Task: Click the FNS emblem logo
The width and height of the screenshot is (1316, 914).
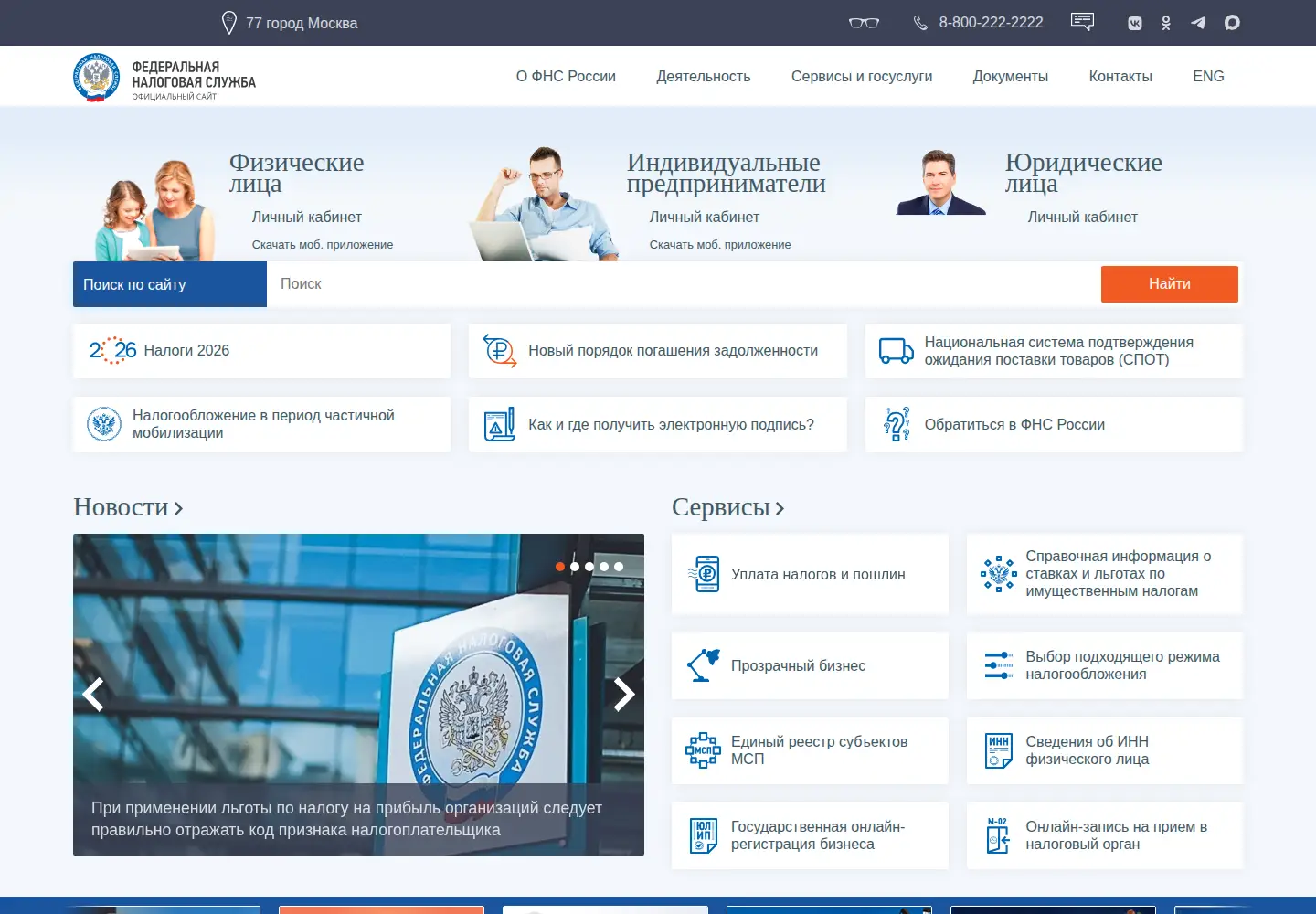Action: 96,77
